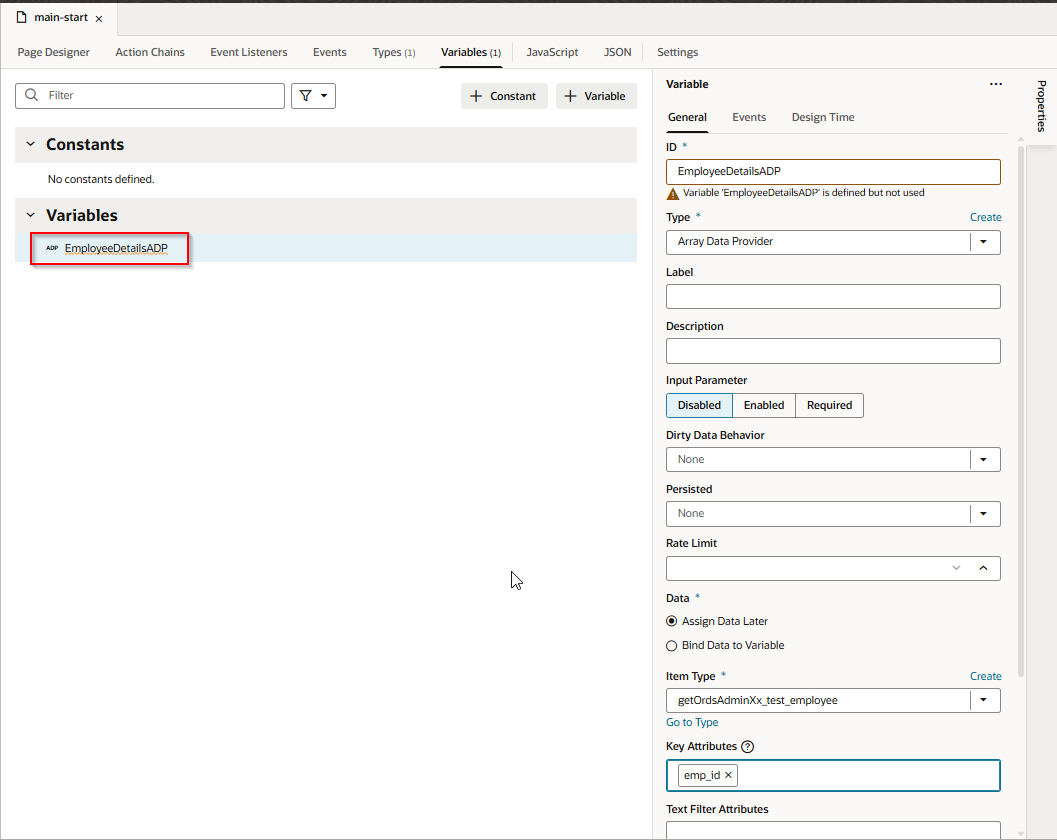Set Input Parameter to Enabled
This screenshot has height=840, width=1057.
point(763,405)
